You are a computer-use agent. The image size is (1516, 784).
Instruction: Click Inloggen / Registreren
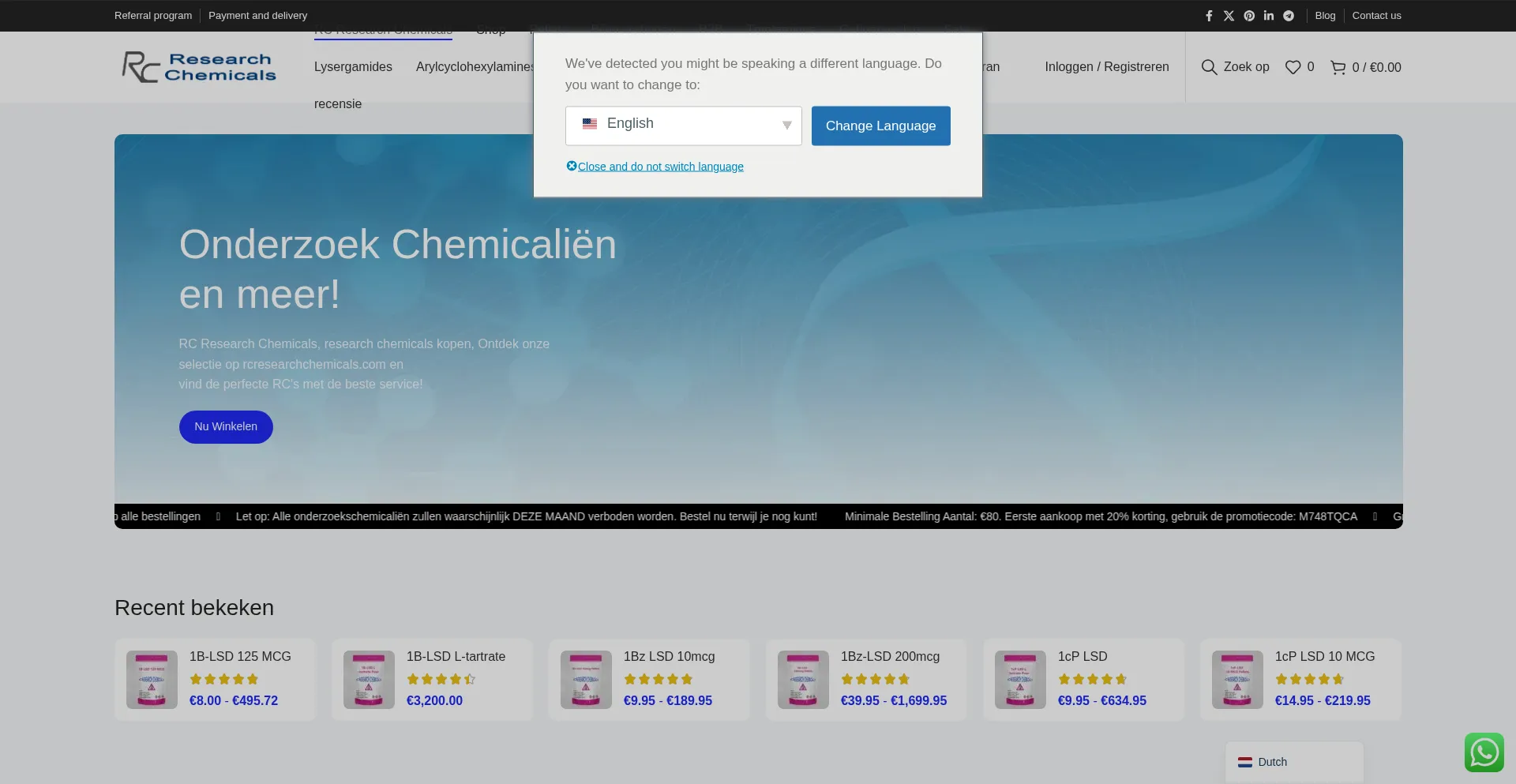[1107, 67]
